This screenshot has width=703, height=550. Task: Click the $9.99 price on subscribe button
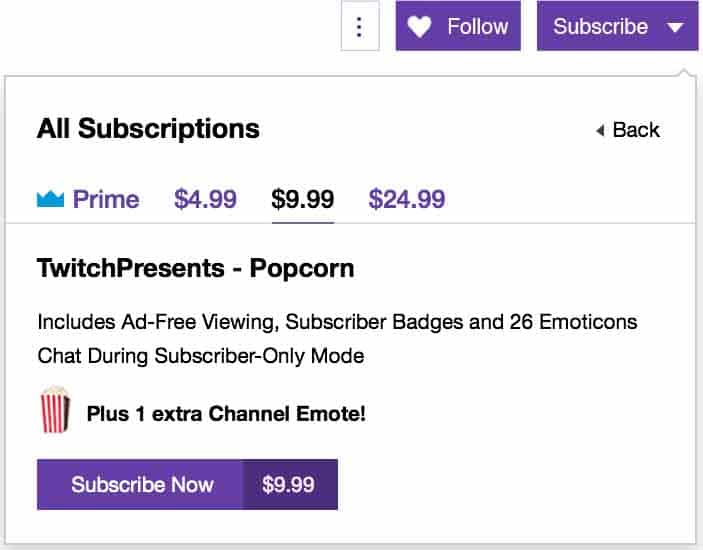click(288, 485)
